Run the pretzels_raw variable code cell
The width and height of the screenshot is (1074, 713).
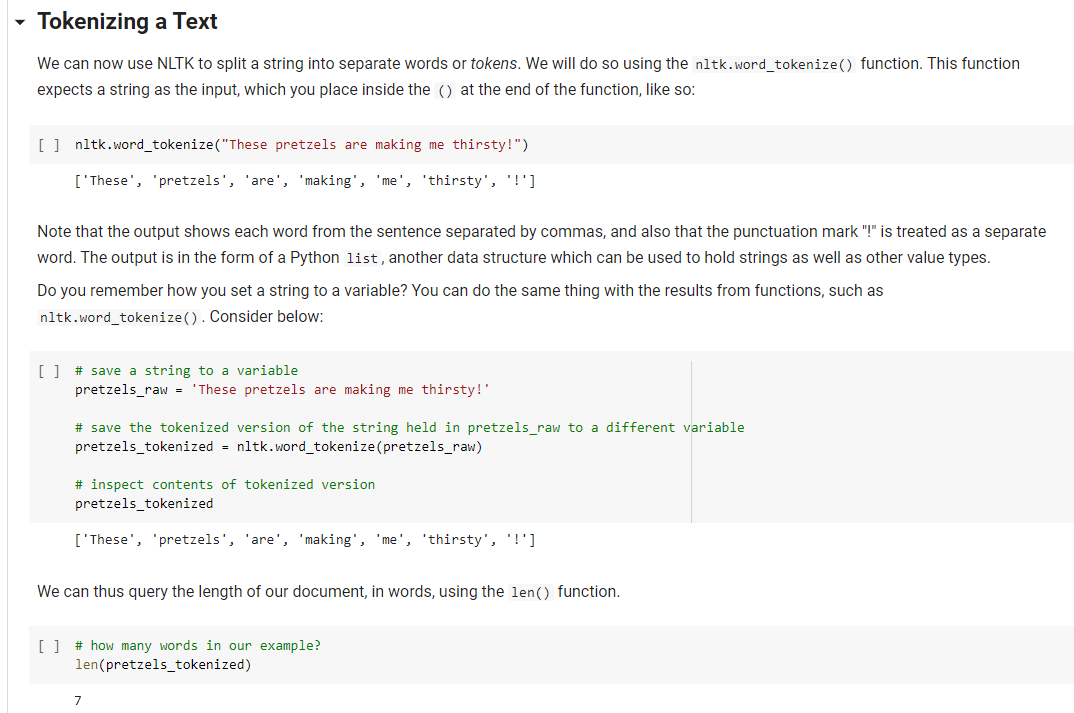click(x=49, y=371)
